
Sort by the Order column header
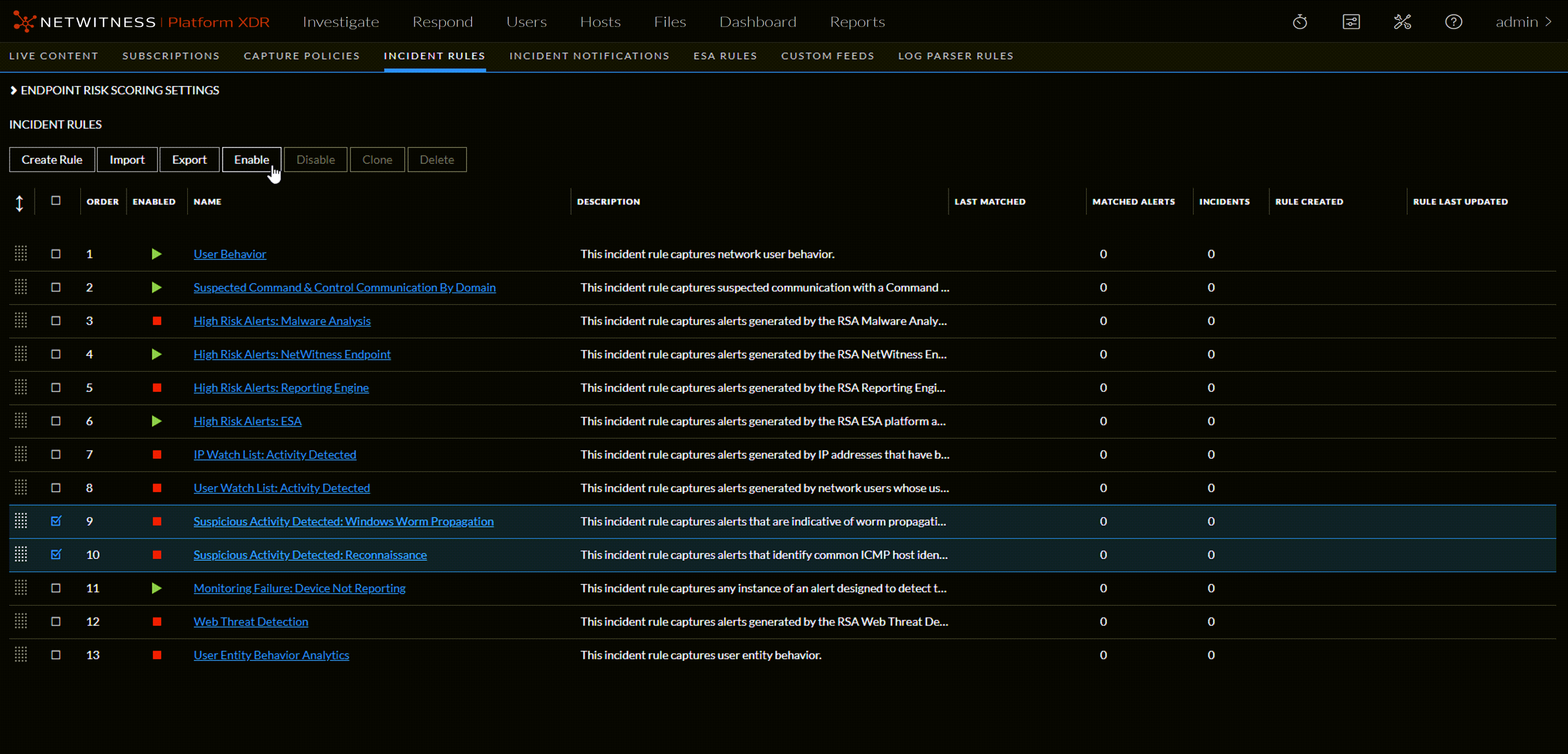[x=102, y=201]
